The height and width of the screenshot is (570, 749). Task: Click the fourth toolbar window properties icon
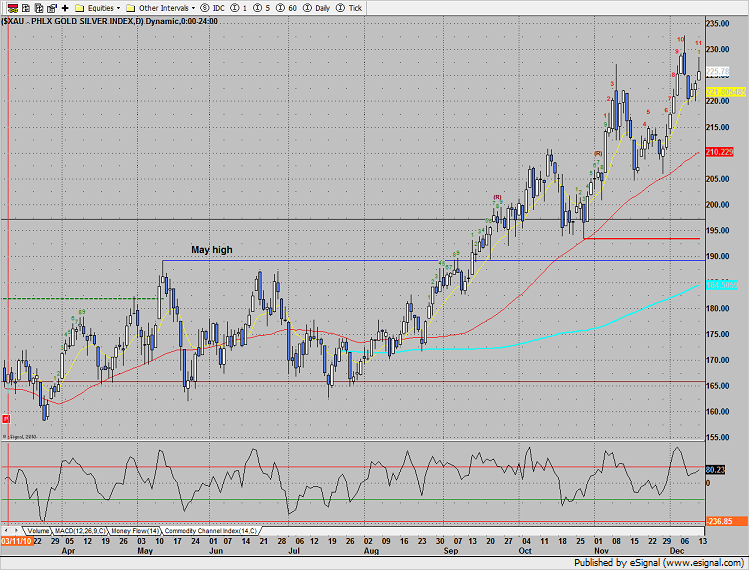(52, 8)
